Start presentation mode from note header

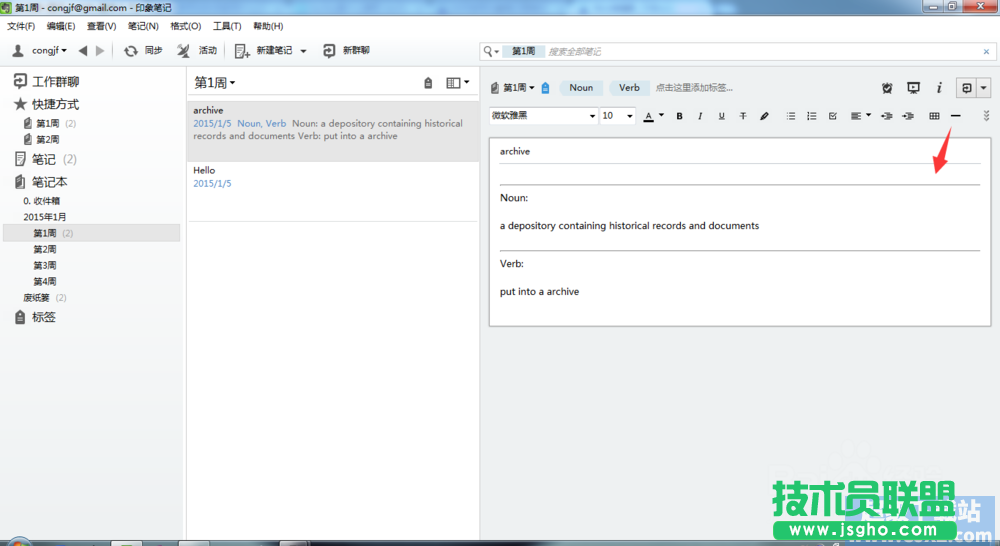pos(913,88)
